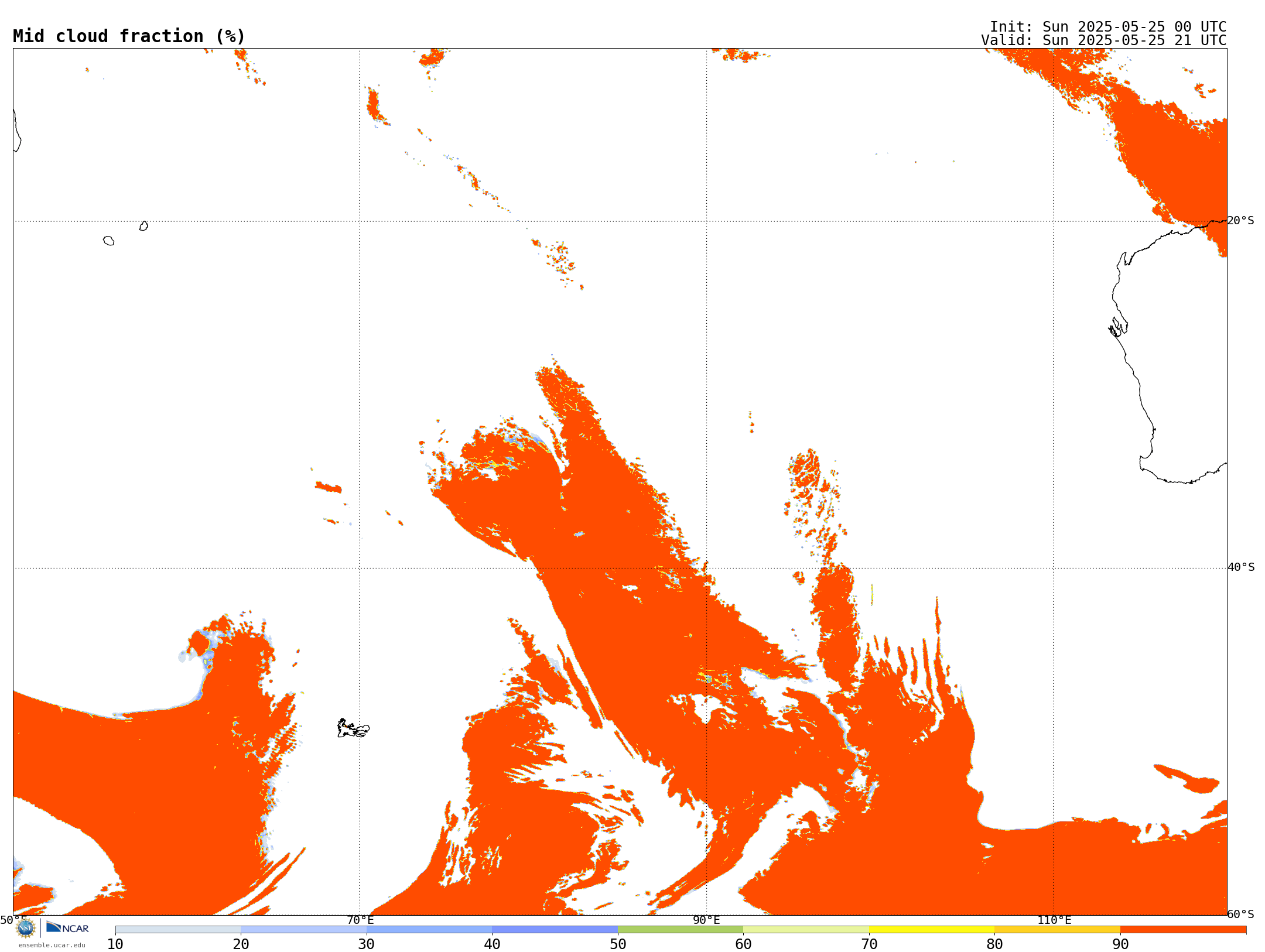1265x952 pixels.
Task: Click the 40°S latitude label
Action: 1241,567
